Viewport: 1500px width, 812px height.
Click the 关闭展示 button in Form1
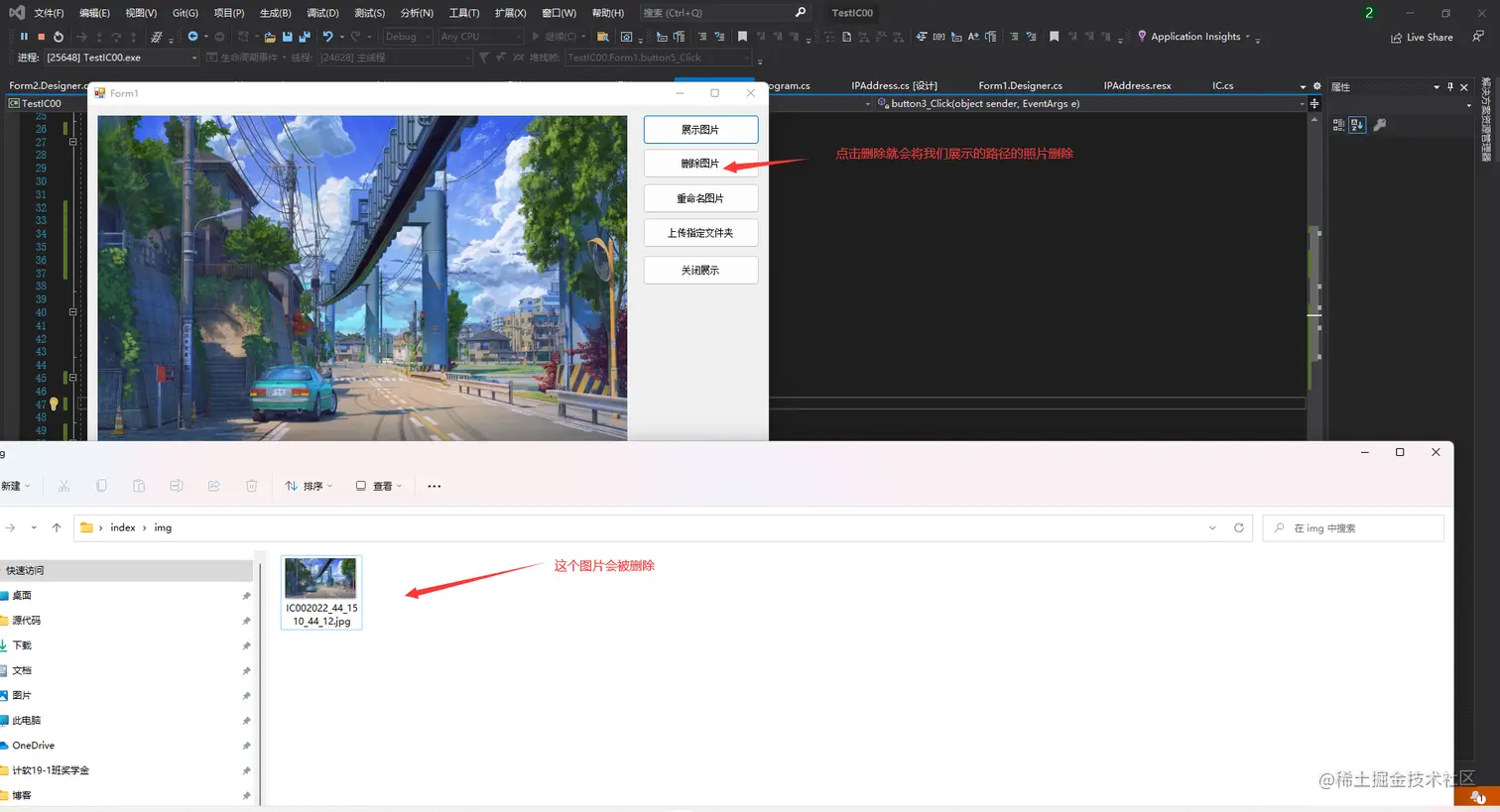700,270
